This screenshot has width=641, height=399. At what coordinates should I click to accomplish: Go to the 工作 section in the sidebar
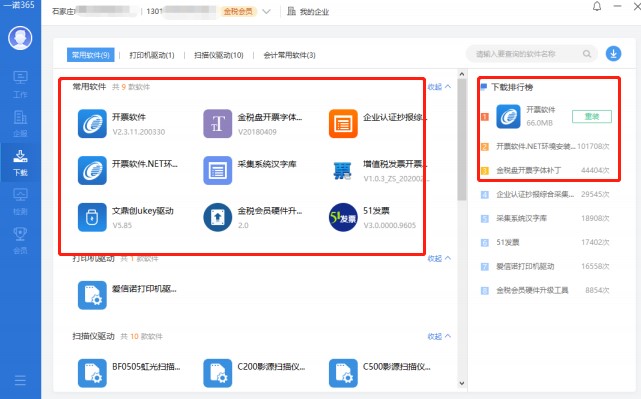point(20,85)
